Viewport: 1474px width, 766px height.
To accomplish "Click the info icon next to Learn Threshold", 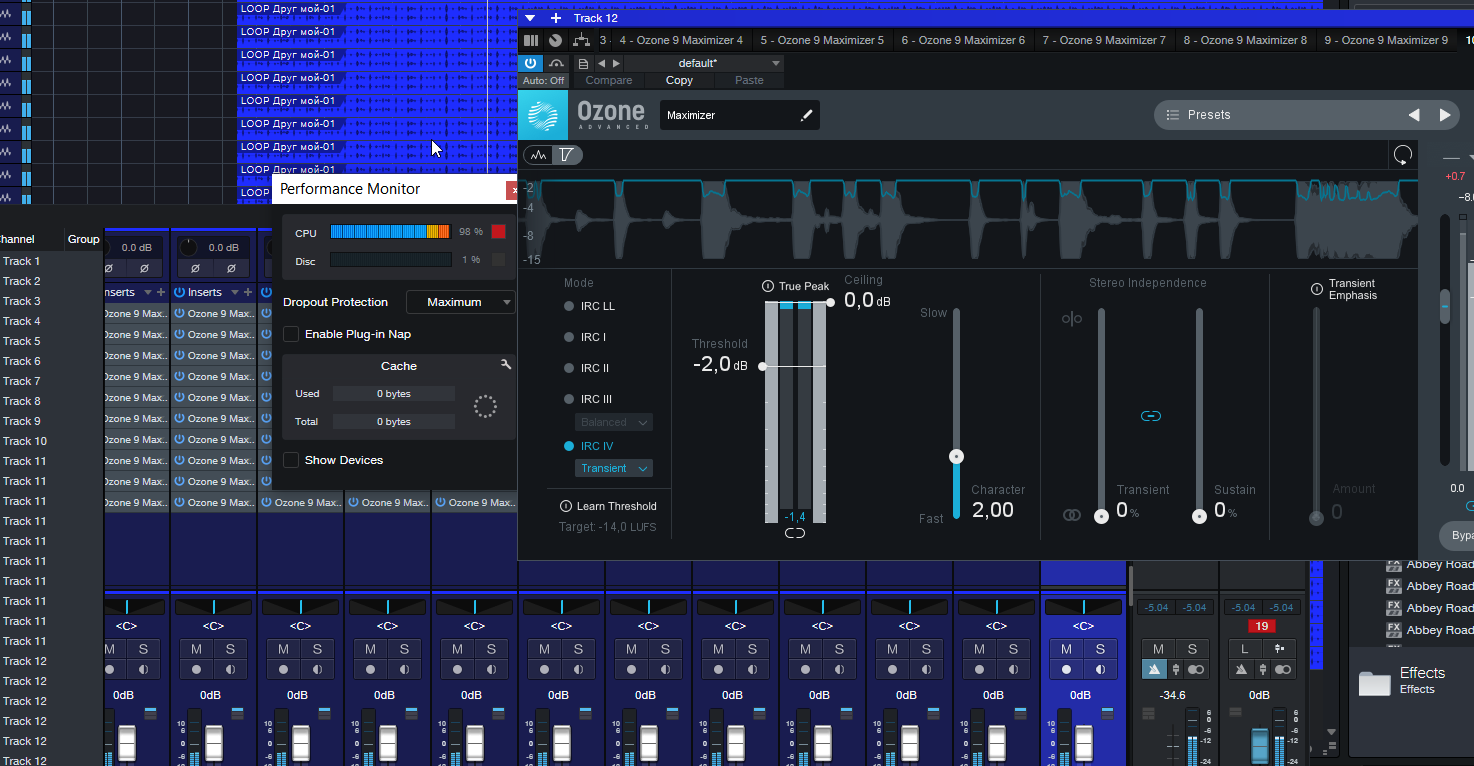I will (x=566, y=506).
